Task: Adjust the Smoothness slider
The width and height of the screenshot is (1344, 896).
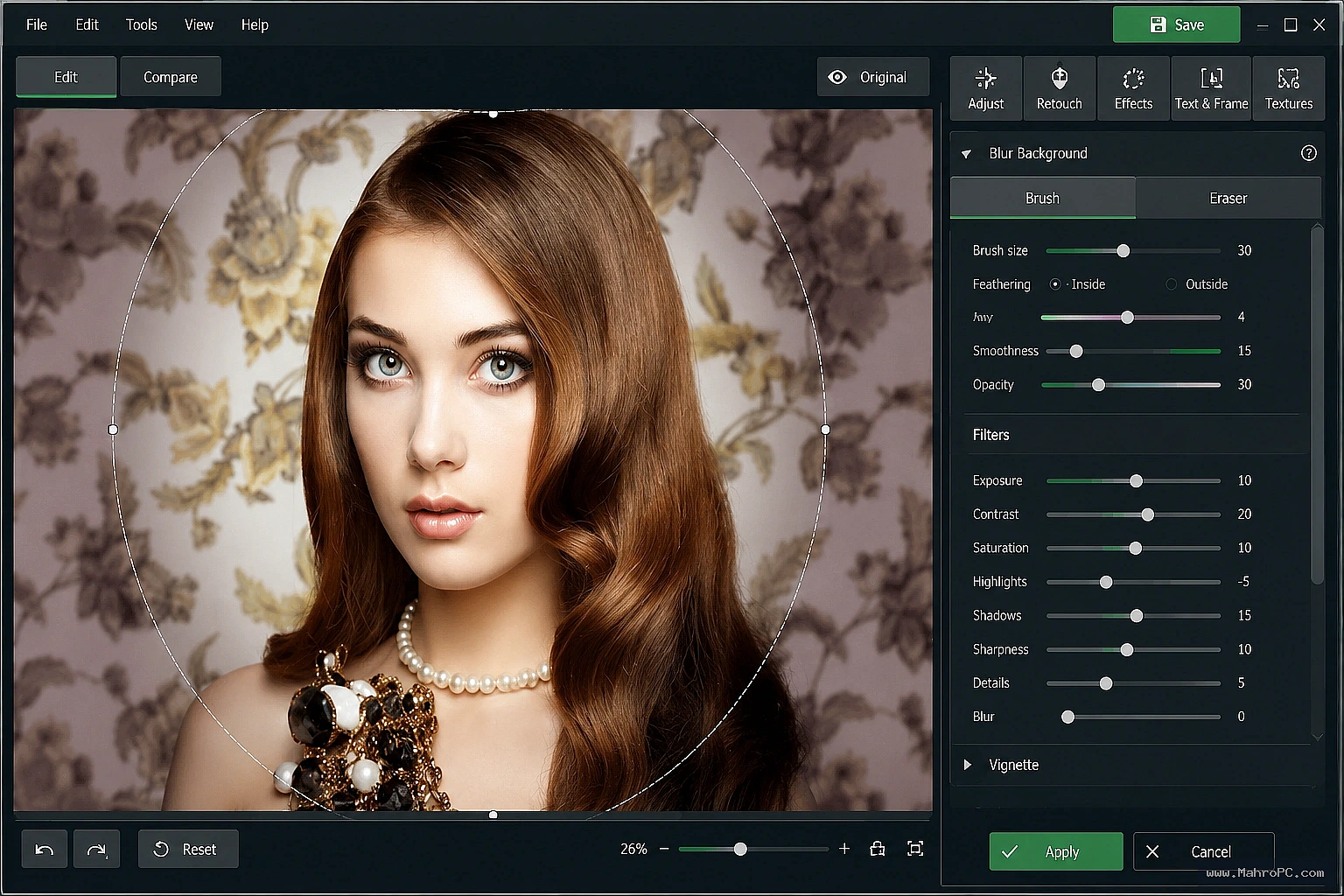Action: [x=1132, y=351]
